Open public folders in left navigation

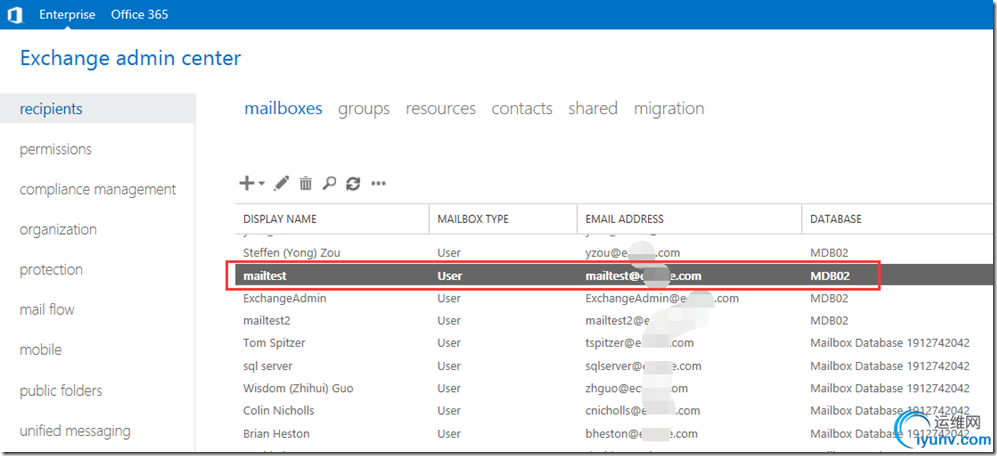click(61, 390)
